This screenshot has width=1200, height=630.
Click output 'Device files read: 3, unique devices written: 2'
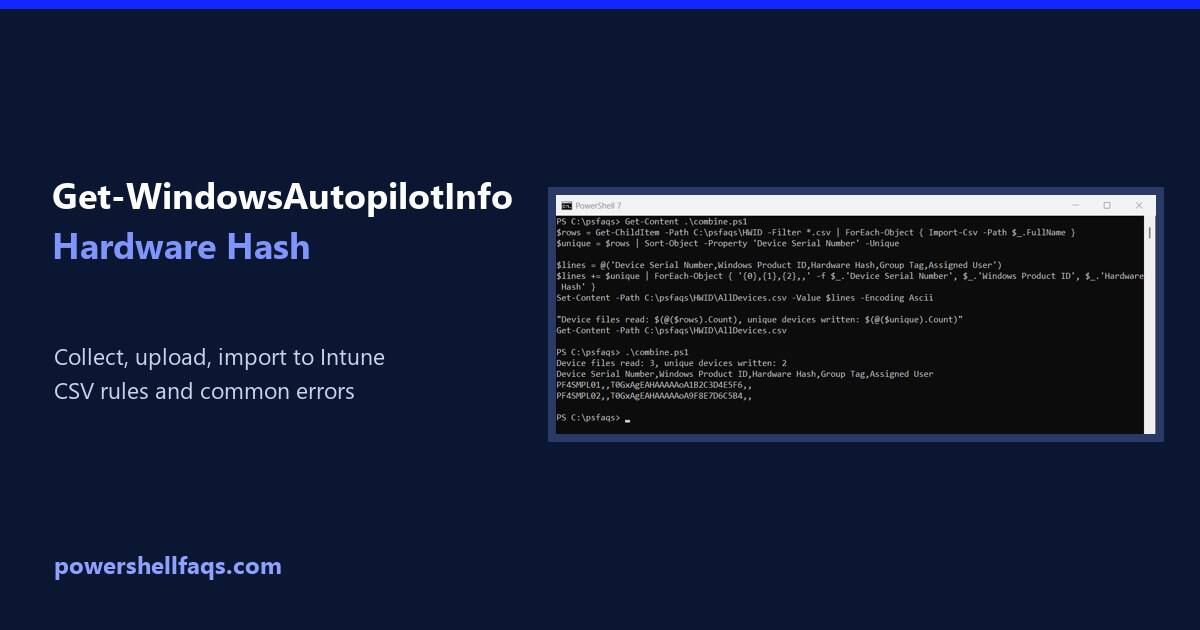coord(672,363)
